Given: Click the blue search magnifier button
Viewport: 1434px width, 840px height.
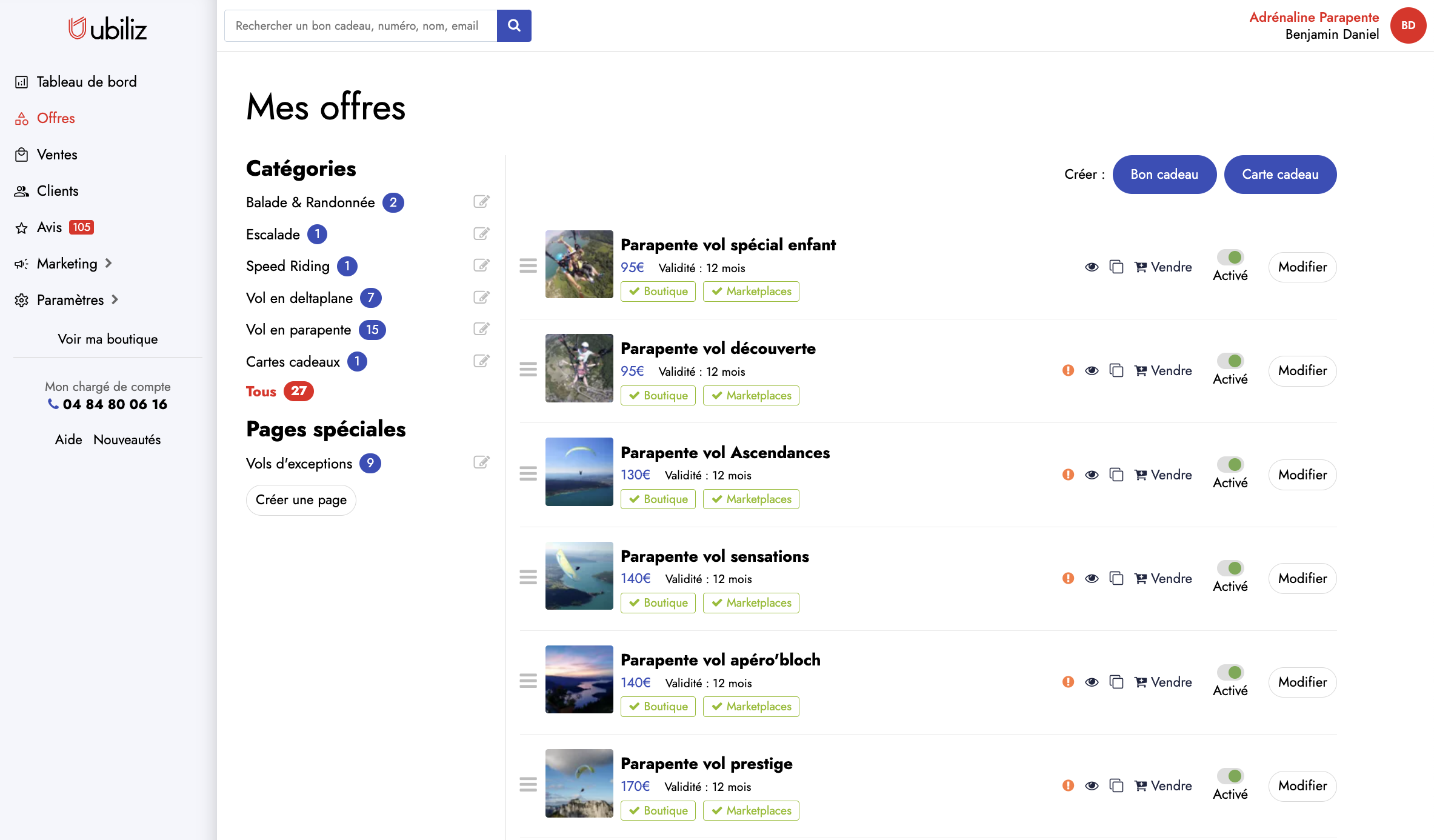Looking at the screenshot, I should click(x=513, y=25).
